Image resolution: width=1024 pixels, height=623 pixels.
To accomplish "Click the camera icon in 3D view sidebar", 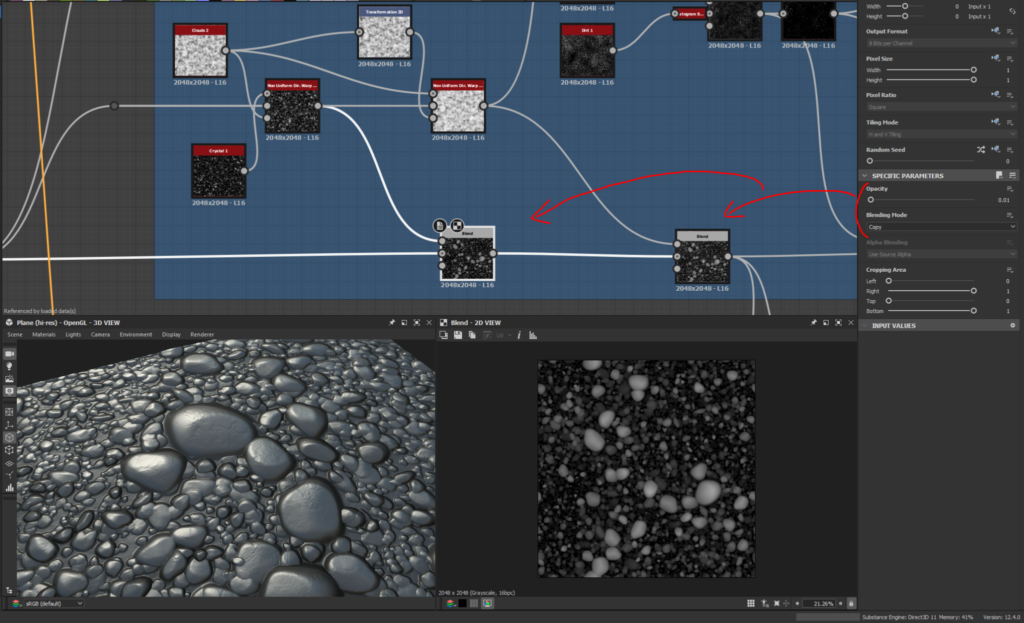I will tap(10, 354).
